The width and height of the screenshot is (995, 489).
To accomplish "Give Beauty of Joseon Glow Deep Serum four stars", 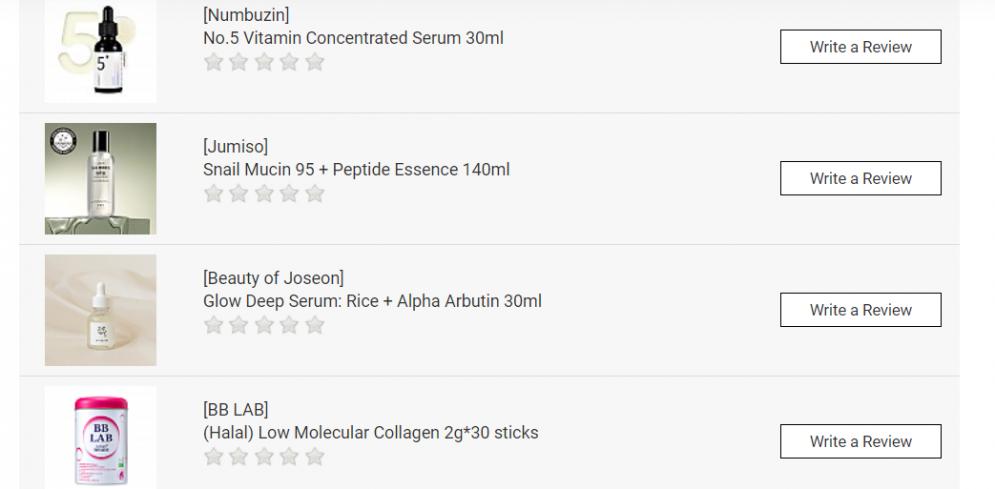I will (x=290, y=325).
